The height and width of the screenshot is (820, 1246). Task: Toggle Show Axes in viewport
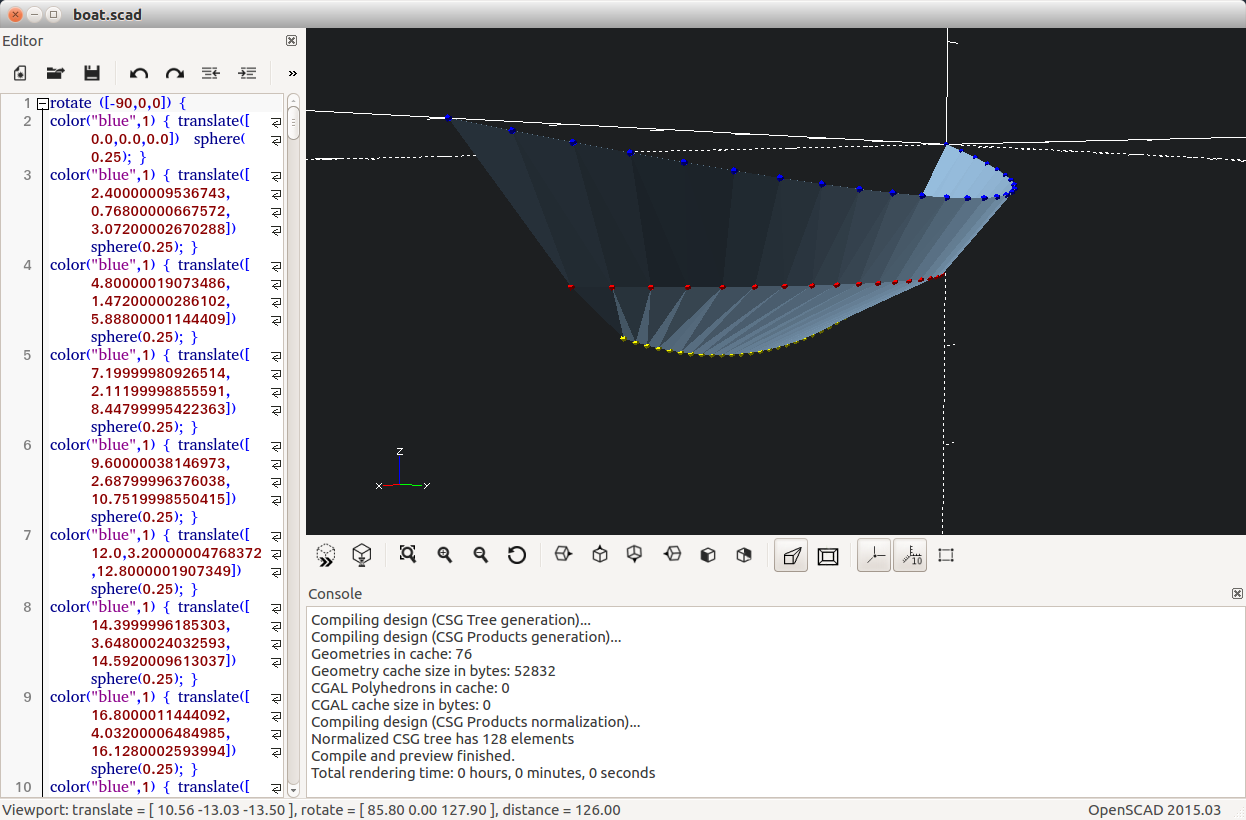tap(875, 555)
